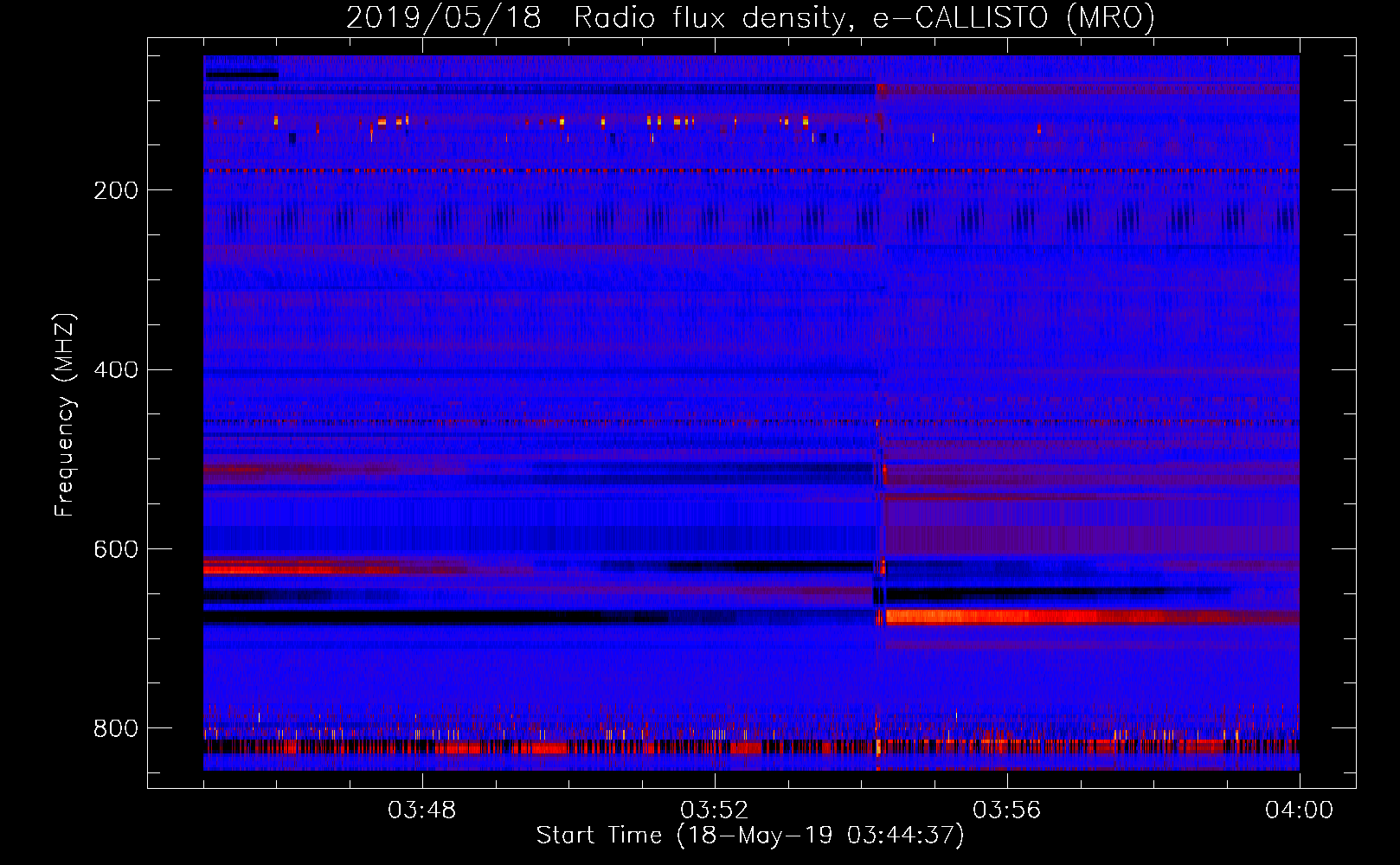Click the 03:56 time tick label
Image resolution: width=1400 pixels, height=865 pixels.
click(x=1007, y=811)
